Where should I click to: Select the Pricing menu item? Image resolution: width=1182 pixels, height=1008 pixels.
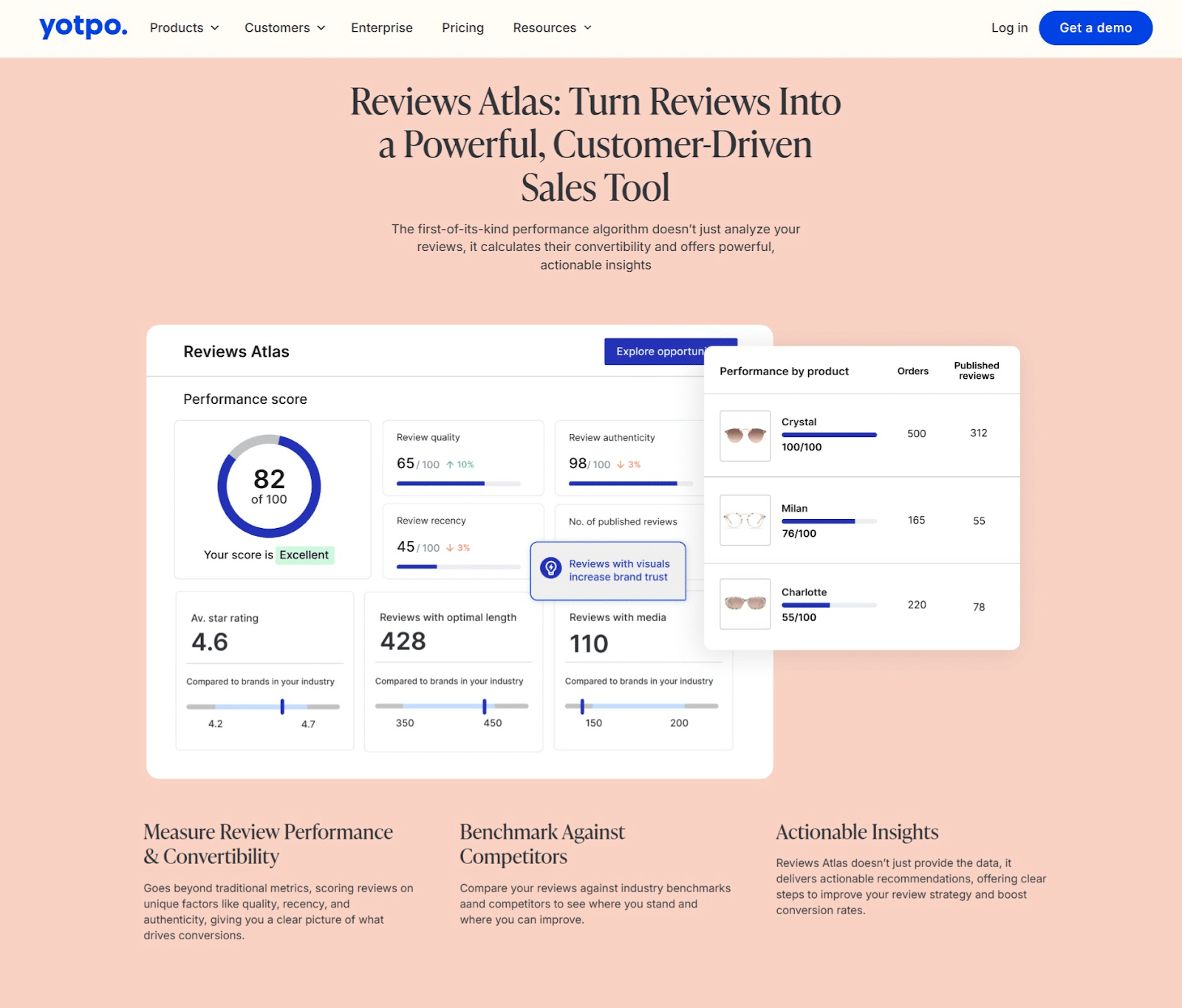pos(462,27)
